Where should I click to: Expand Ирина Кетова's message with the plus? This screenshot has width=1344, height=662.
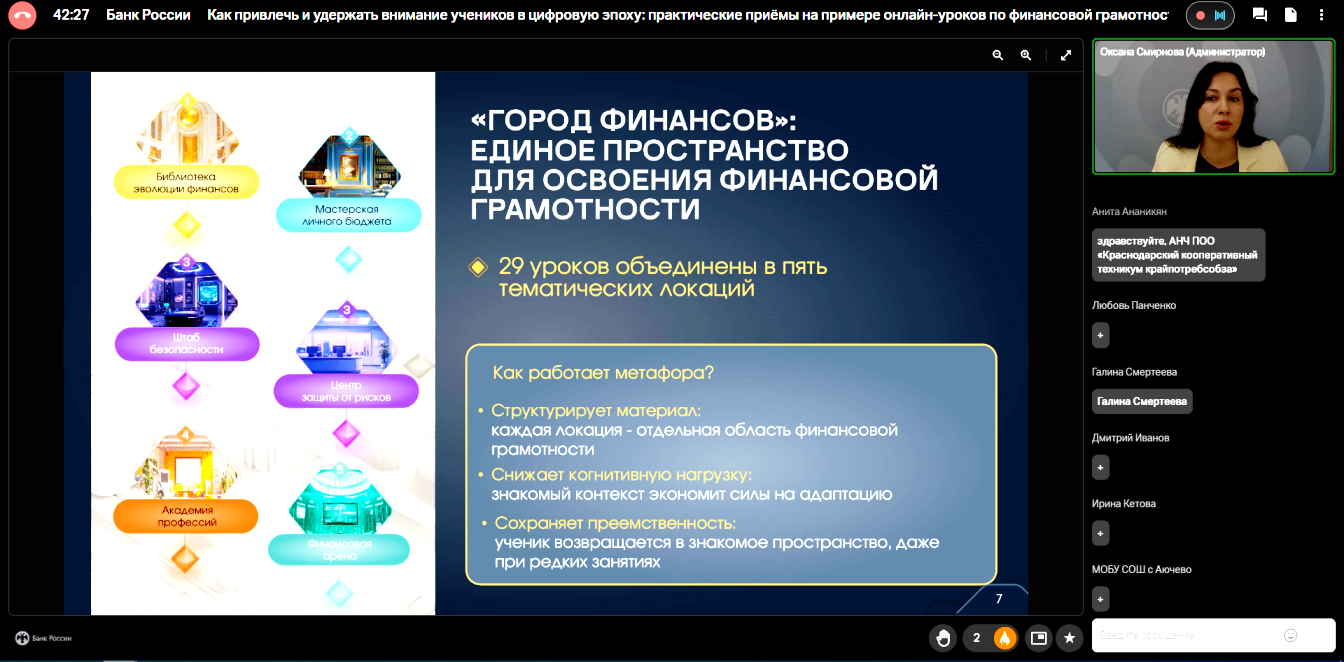pos(1100,533)
